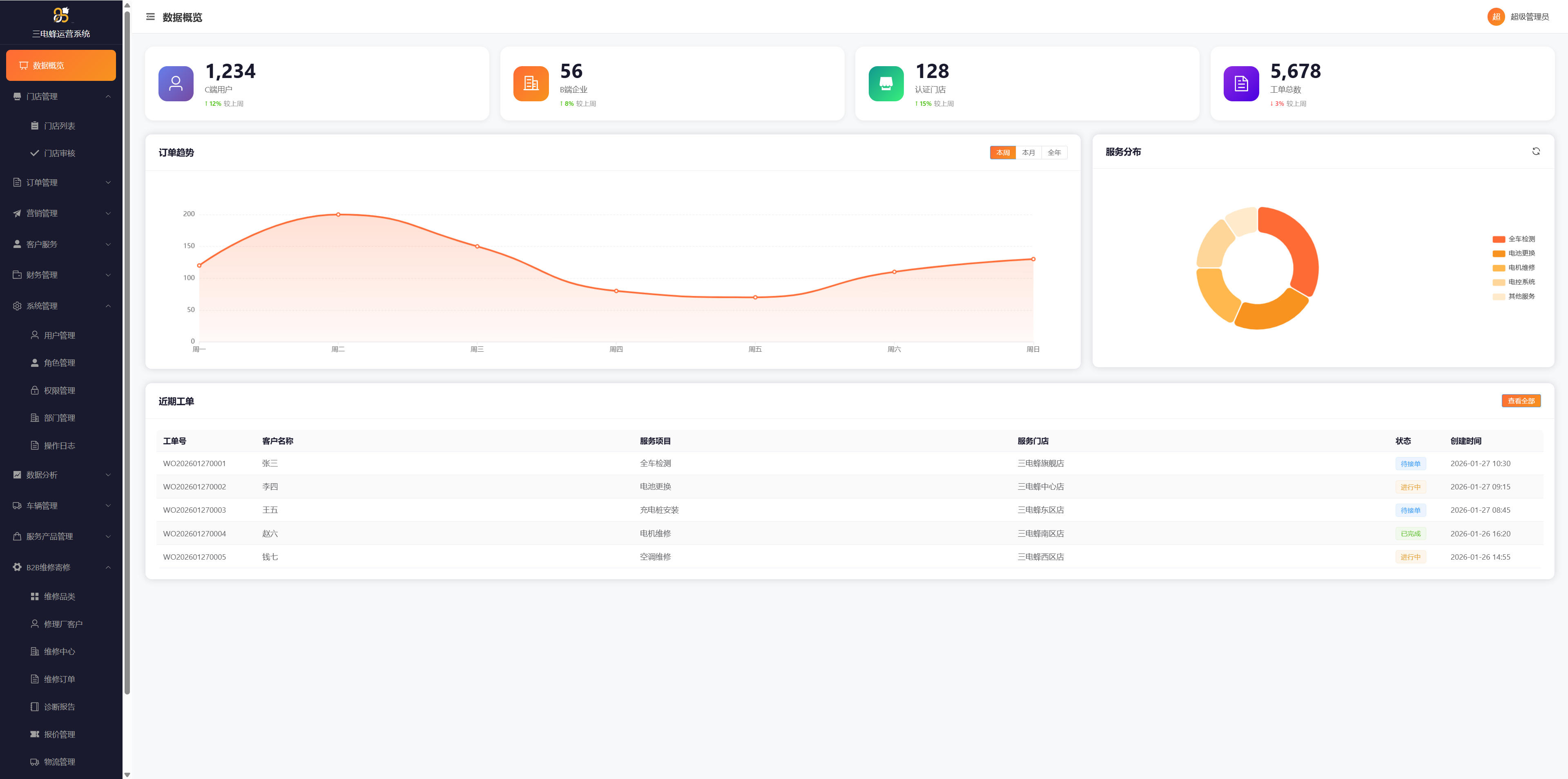Expand the 客户服务 menu
Image resolution: width=1568 pixels, height=779 pixels.
[61, 244]
